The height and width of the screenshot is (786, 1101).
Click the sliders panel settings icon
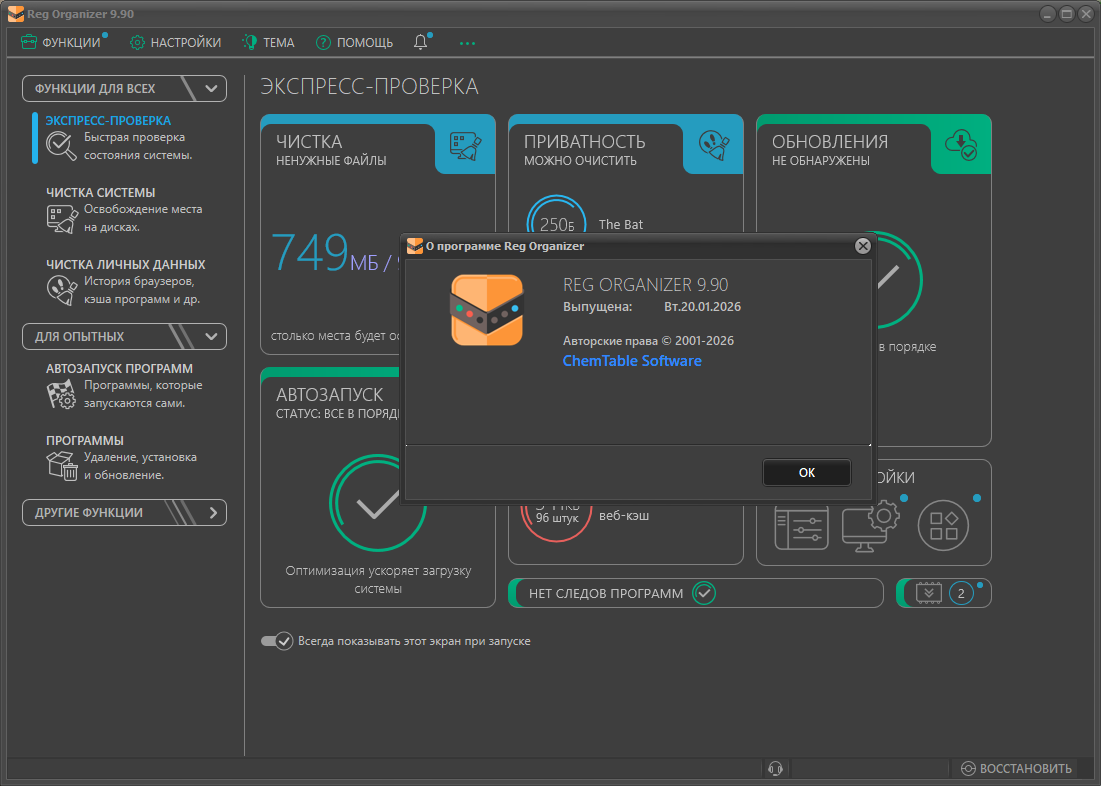point(802,526)
